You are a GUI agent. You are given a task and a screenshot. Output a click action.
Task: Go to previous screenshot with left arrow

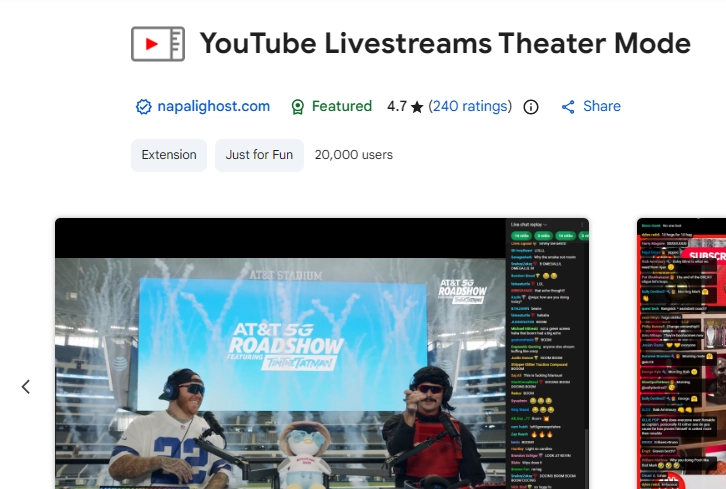[27, 387]
